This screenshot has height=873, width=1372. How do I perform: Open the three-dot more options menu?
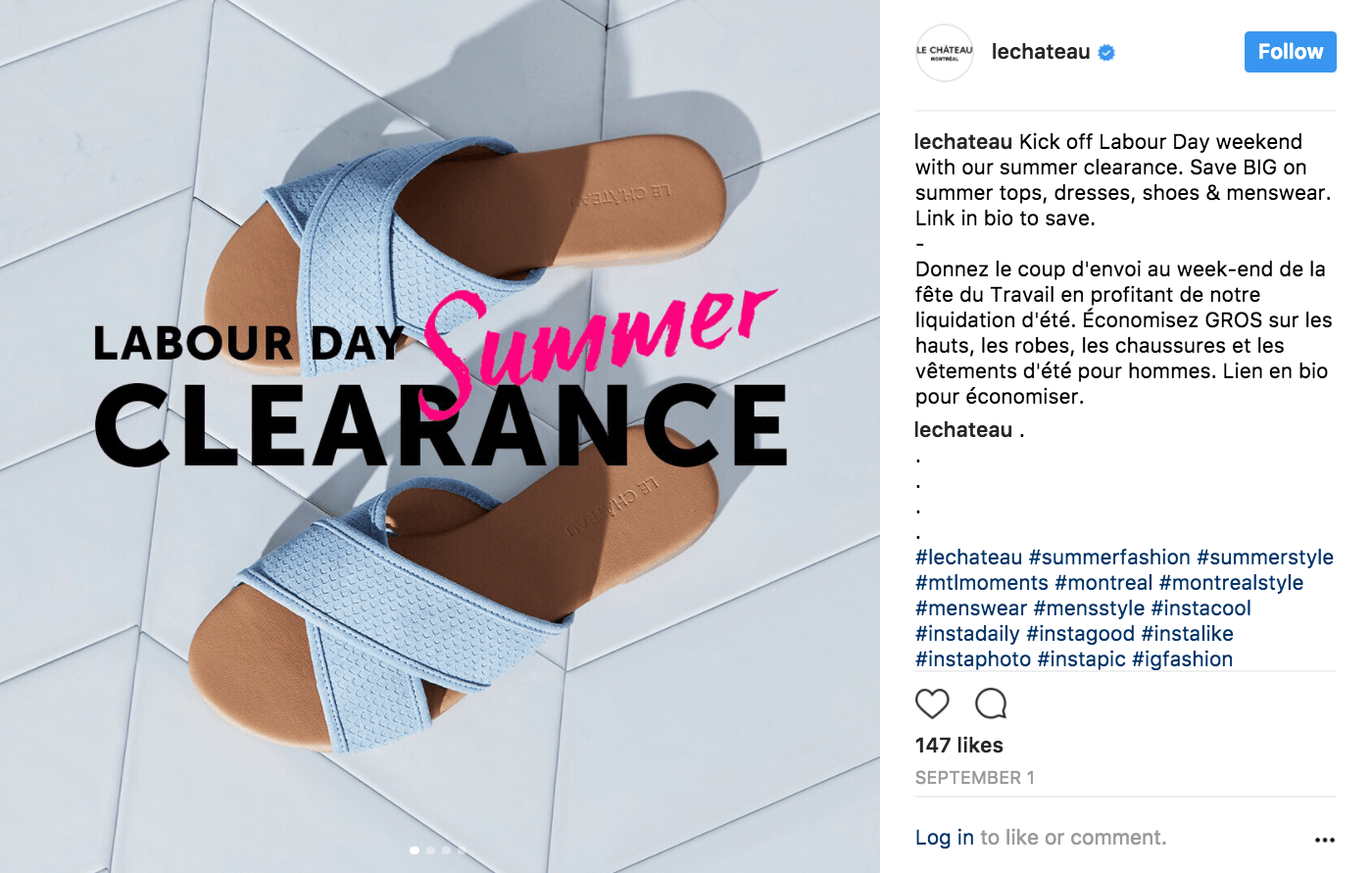pyautogui.click(x=1325, y=840)
